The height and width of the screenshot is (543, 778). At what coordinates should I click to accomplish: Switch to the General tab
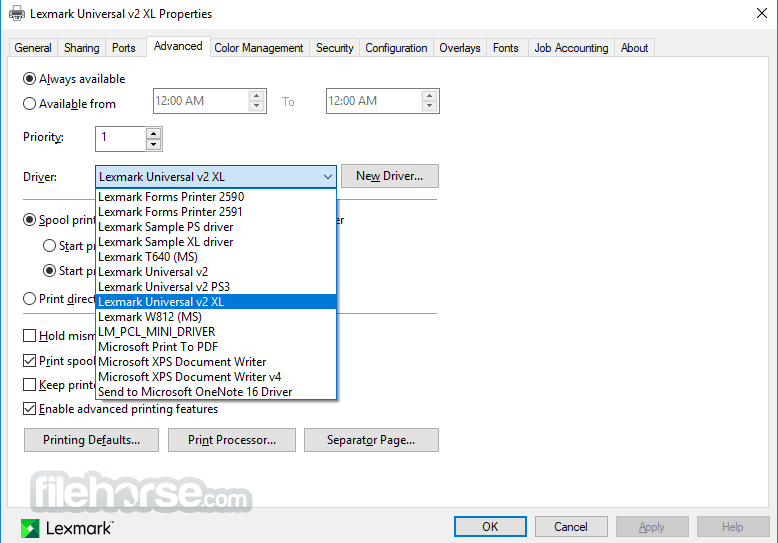pyautogui.click(x=33, y=48)
